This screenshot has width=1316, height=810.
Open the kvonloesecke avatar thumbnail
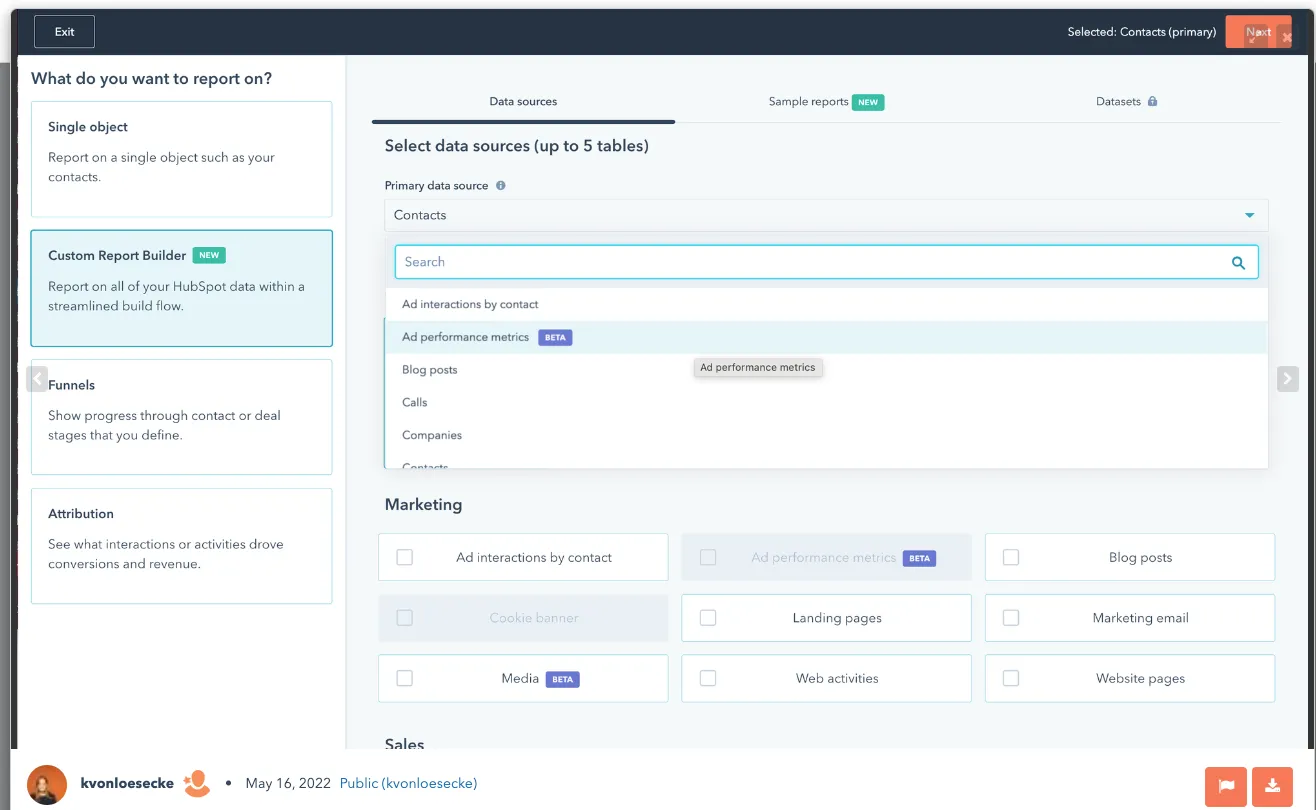[x=46, y=783]
